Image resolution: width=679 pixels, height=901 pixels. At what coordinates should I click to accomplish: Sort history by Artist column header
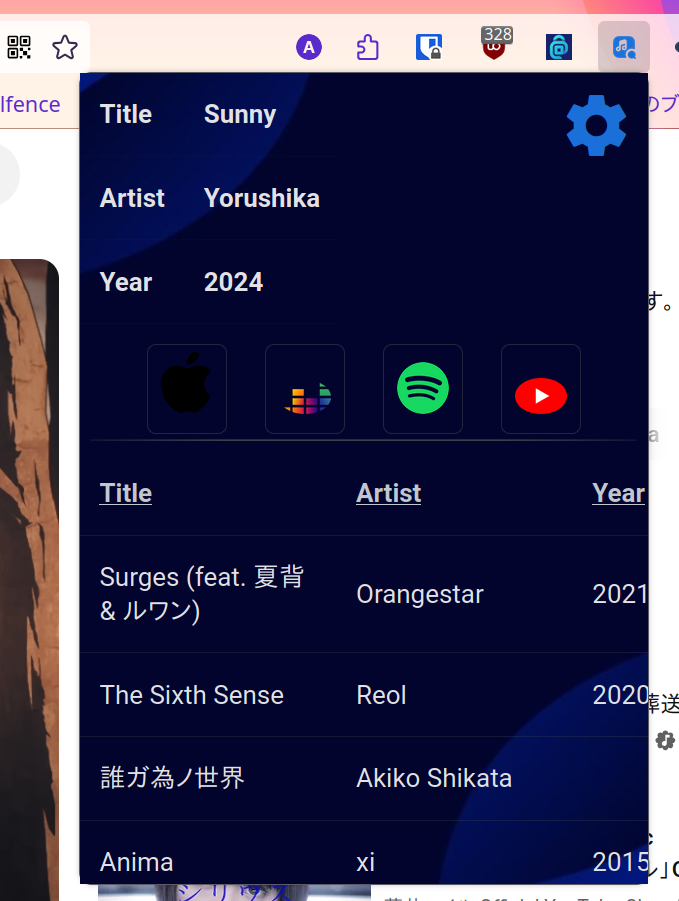(389, 493)
